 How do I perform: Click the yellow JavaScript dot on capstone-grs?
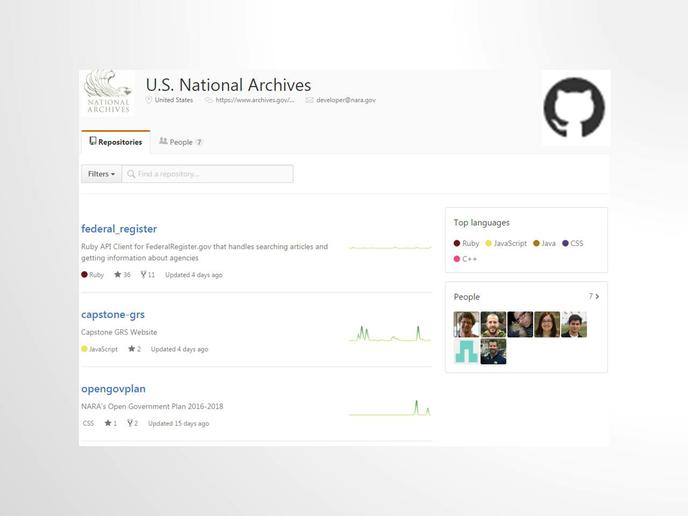[x=84, y=349]
